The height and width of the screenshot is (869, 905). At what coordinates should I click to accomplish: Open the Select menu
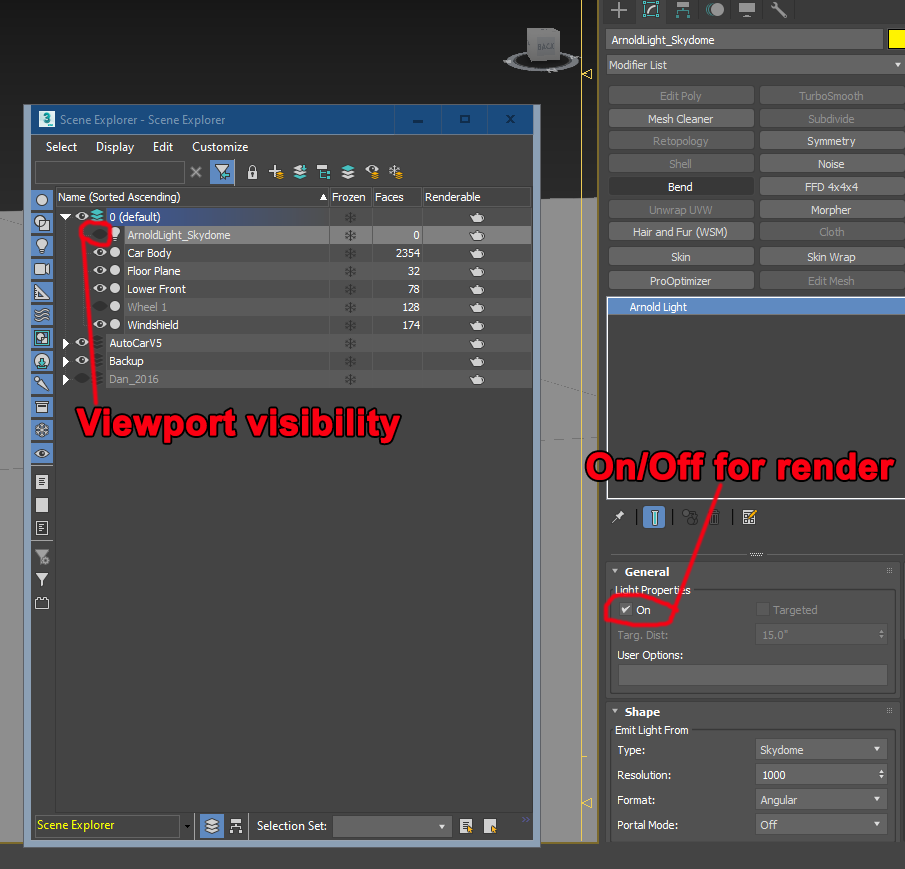pyautogui.click(x=61, y=147)
